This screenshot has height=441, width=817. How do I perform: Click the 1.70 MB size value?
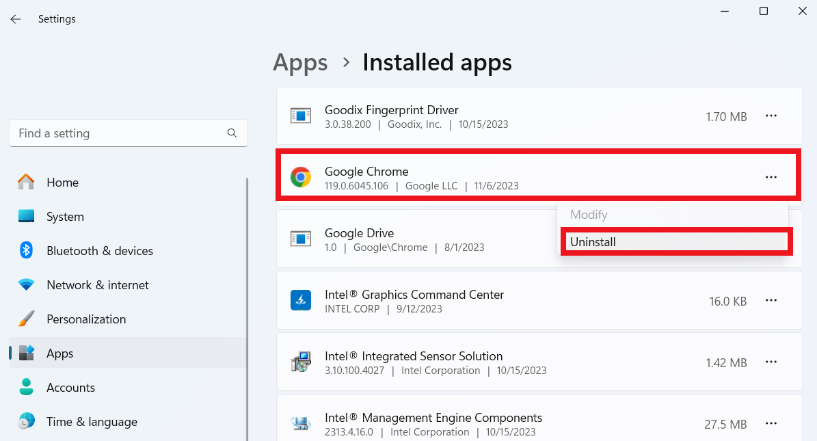726,116
